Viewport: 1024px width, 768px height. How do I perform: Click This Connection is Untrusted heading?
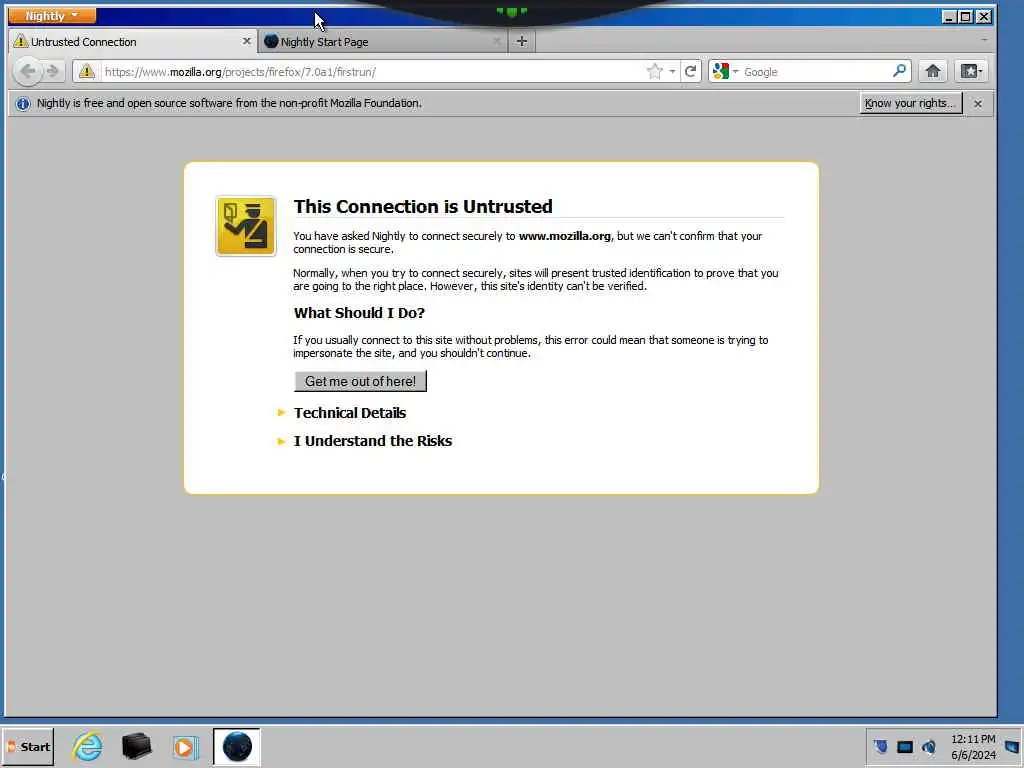point(423,206)
